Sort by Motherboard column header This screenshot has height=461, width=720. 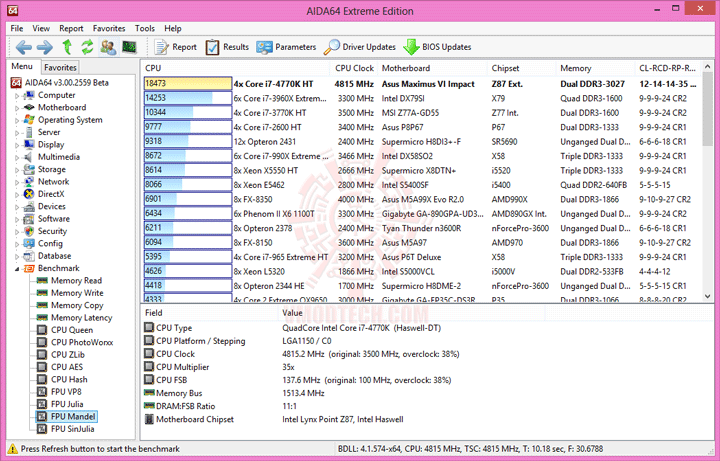tap(432, 68)
